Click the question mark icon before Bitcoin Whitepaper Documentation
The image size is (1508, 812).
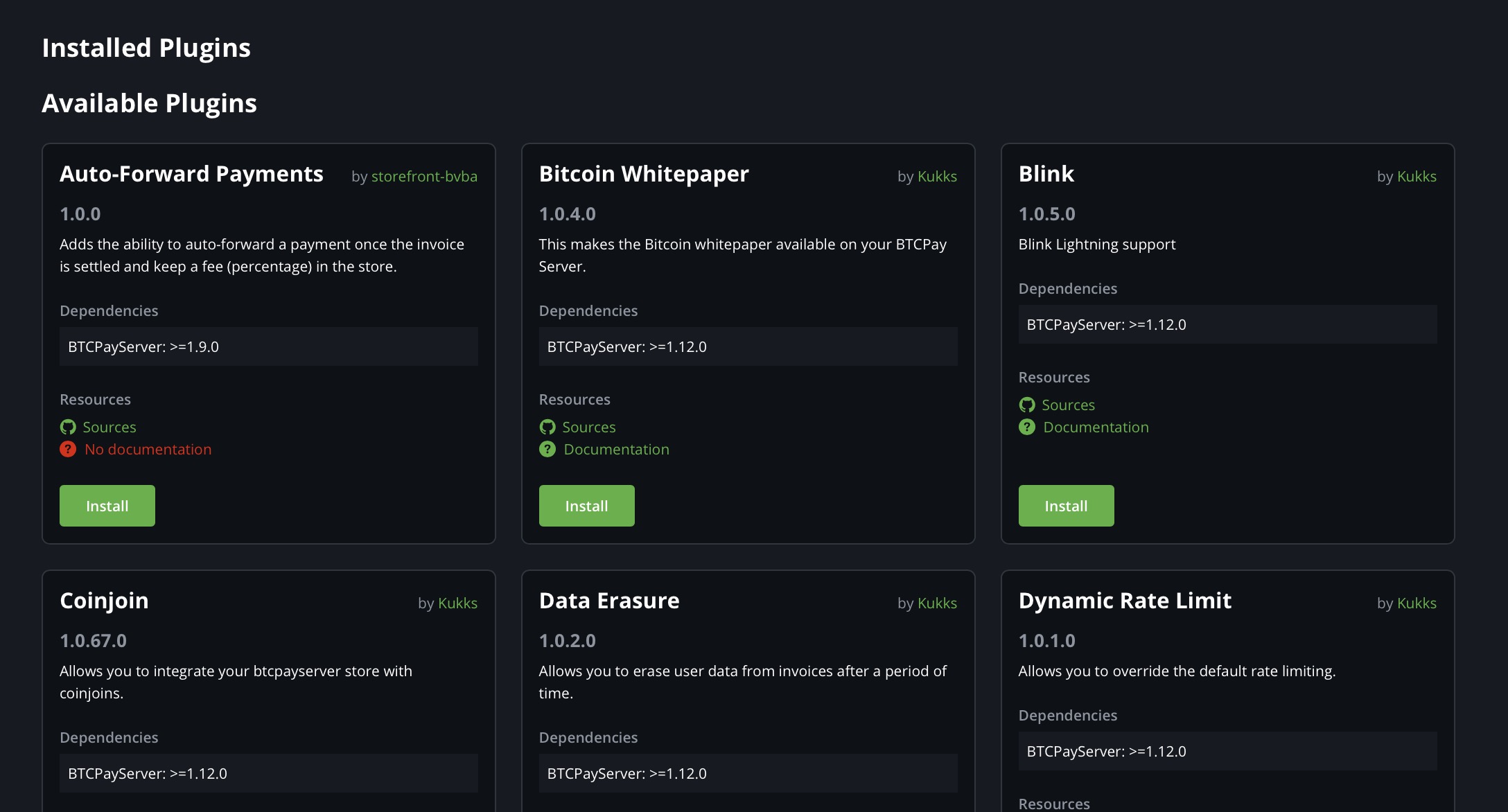[x=547, y=449]
